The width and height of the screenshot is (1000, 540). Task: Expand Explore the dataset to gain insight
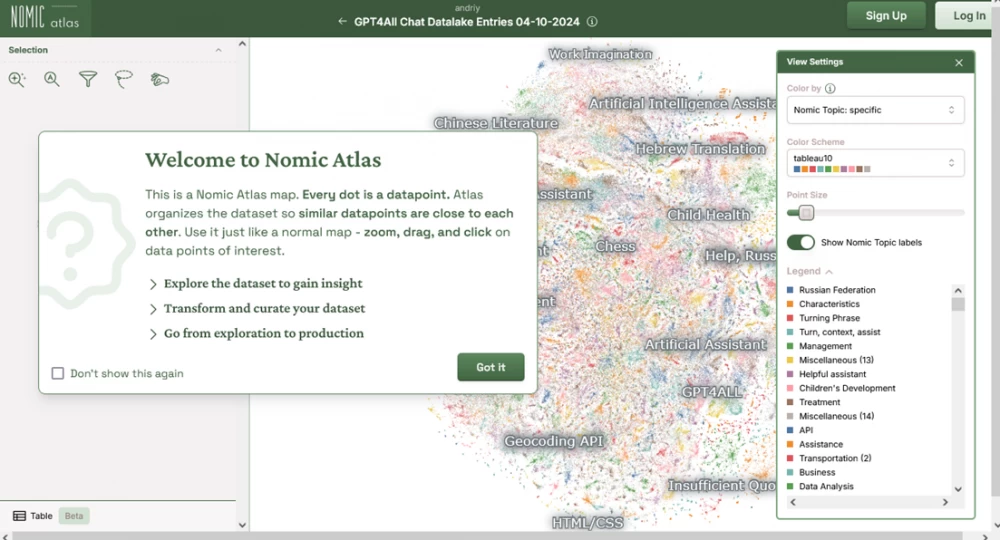[255, 284]
